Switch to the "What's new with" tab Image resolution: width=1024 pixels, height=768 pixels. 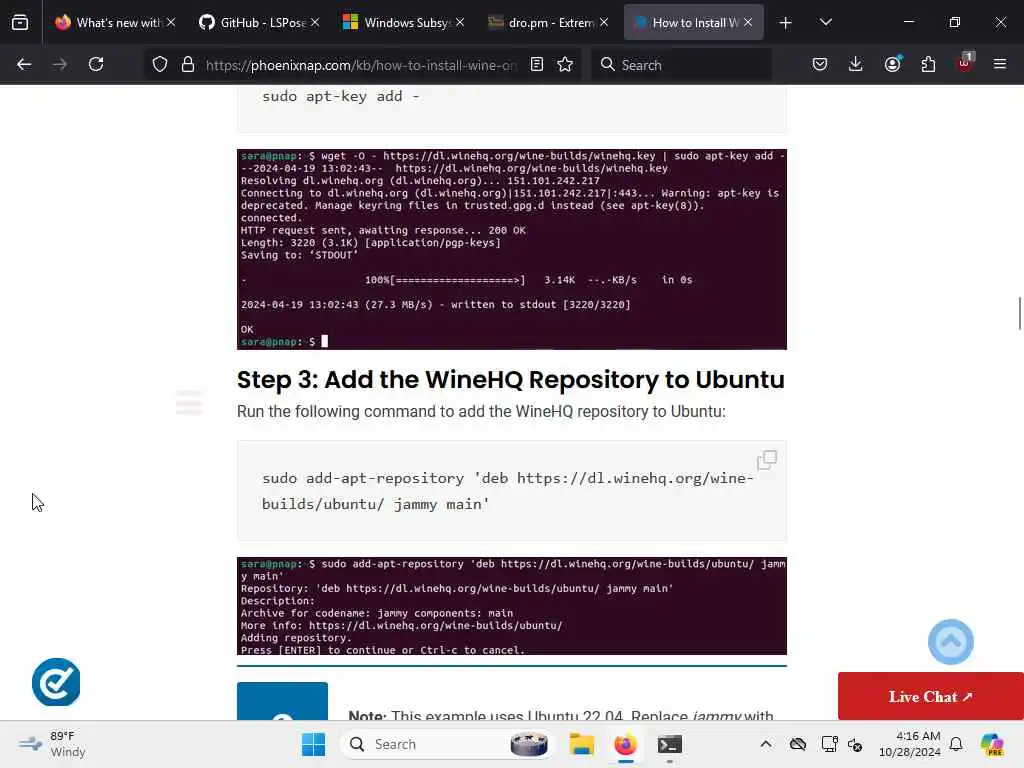(115, 22)
